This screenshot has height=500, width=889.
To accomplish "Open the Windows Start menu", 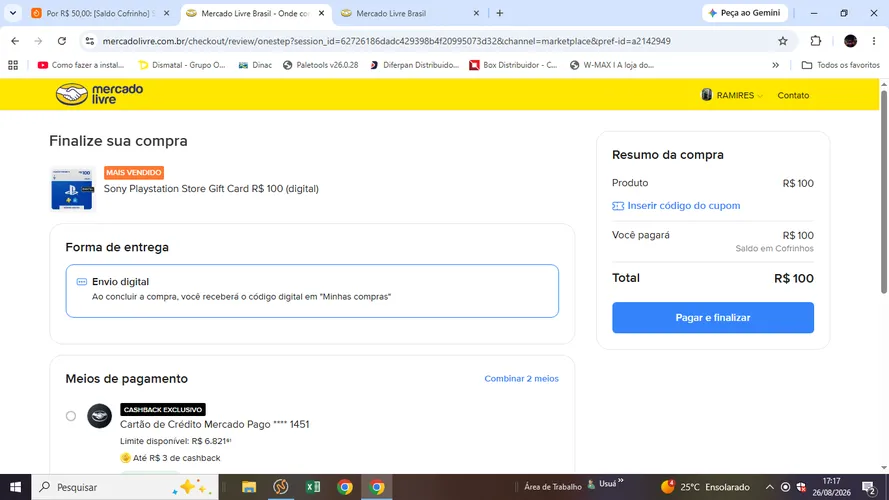I will point(15,487).
